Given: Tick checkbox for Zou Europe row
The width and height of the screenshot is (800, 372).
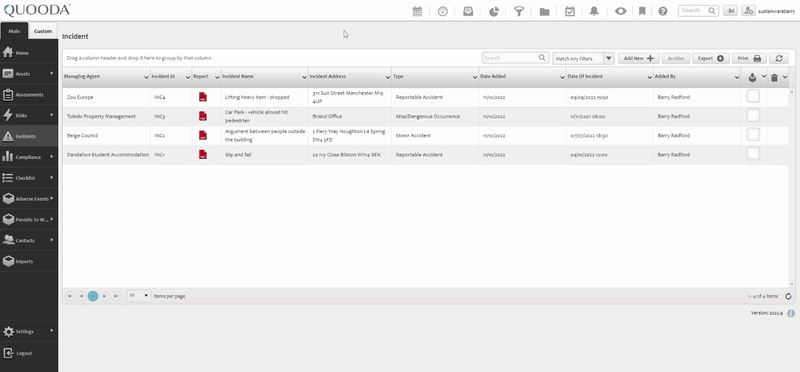Looking at the screenshot, I should coord(753,96).
